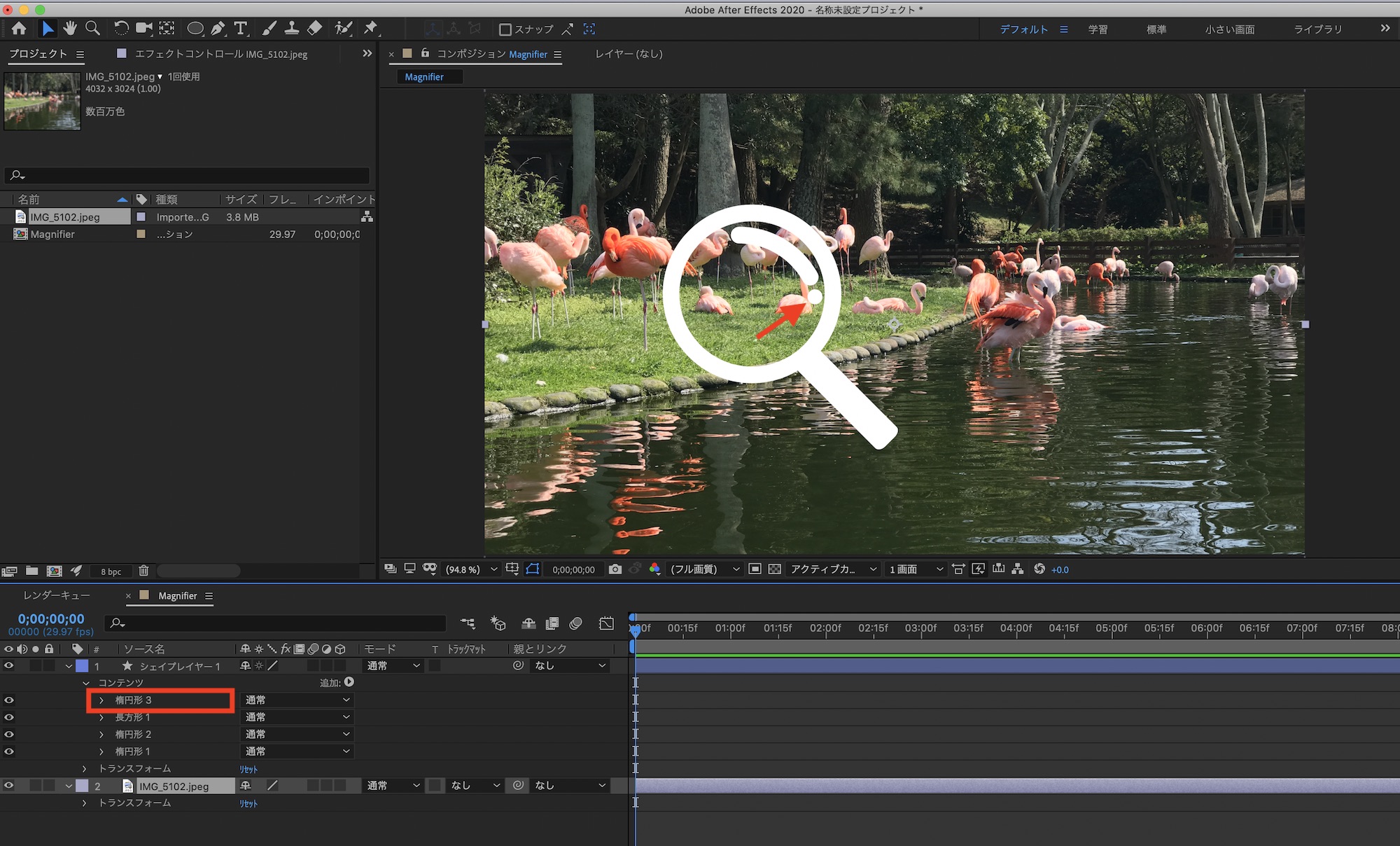The image size is (1400, 846).
Task: Hide 楕円形 3 shape visibility
Action: 9,700
